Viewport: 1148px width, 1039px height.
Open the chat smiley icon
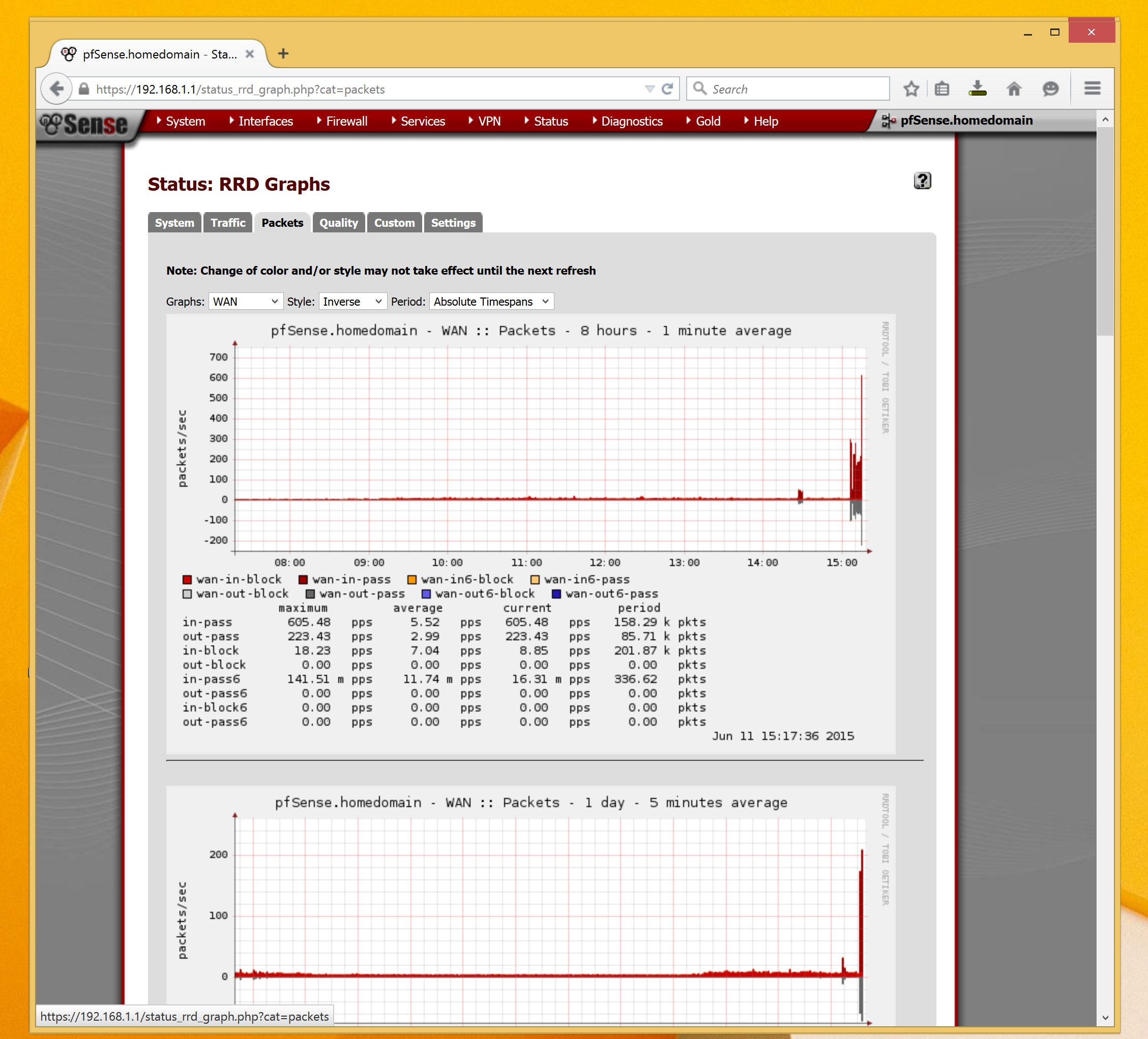1051,89
